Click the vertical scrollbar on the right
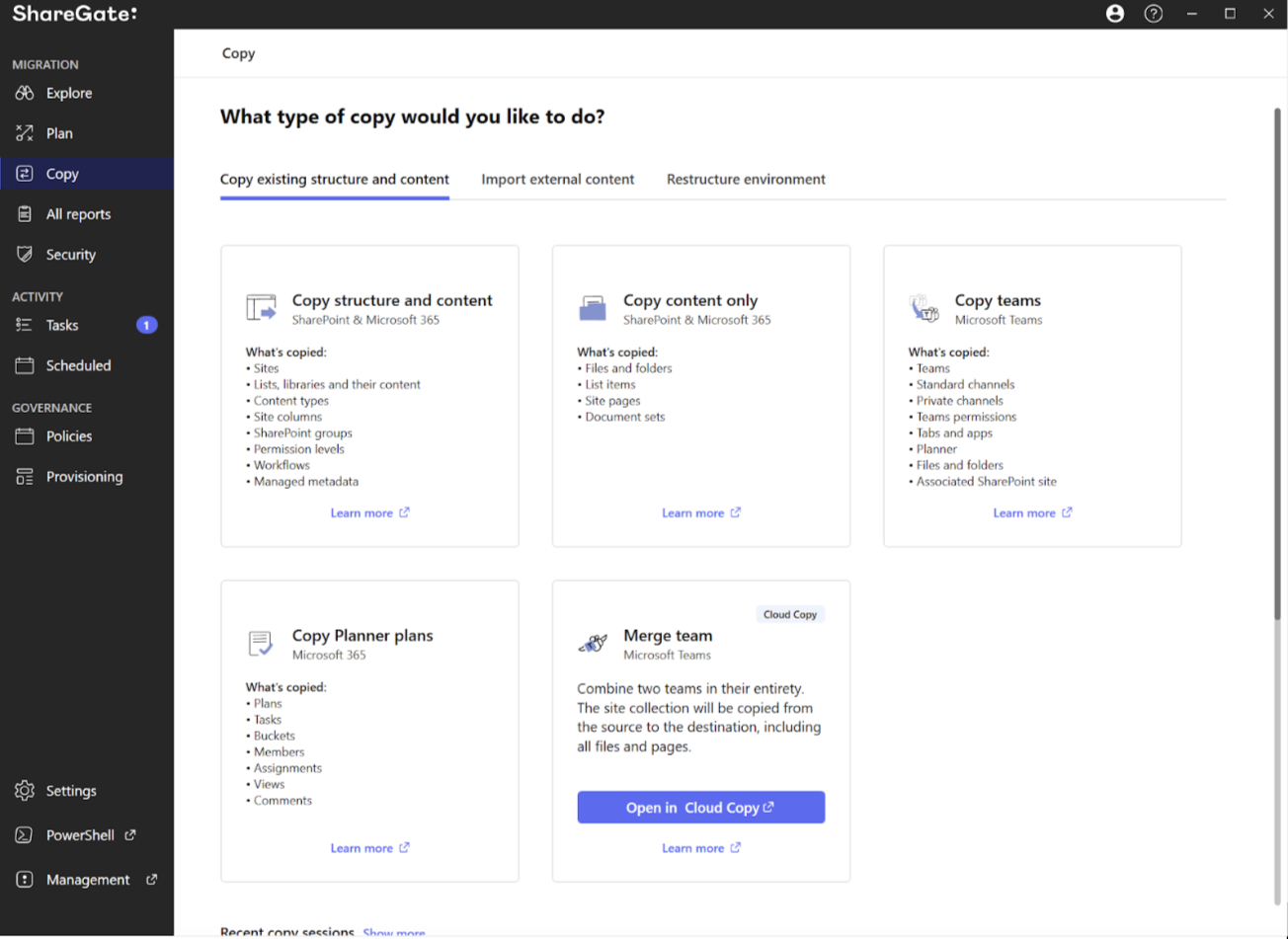 pos(1277,365)
